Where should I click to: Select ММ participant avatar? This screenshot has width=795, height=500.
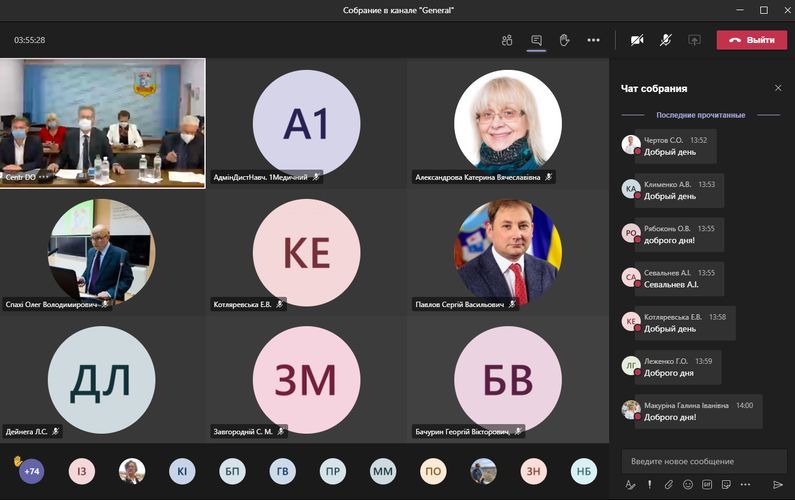[383, 471]
